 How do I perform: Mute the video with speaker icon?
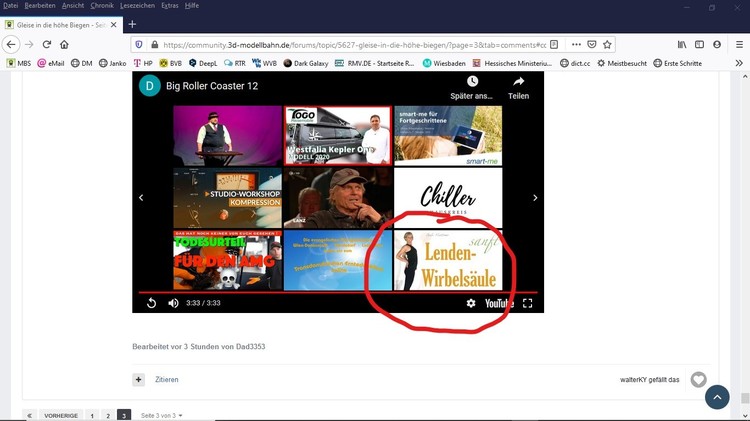click(173, 303)
